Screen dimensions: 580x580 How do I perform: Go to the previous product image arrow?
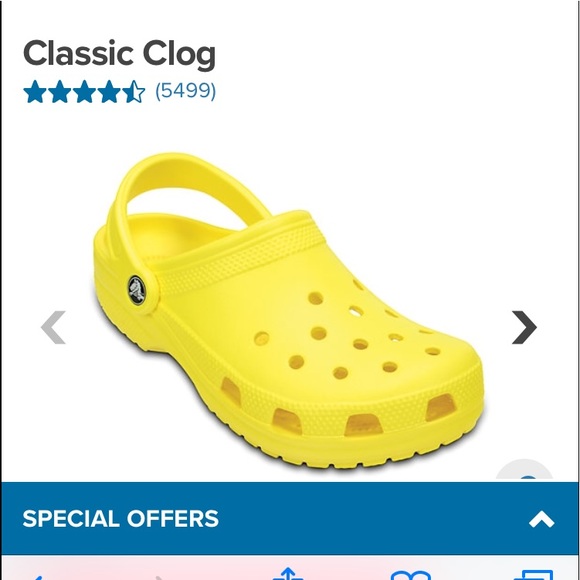53,327
